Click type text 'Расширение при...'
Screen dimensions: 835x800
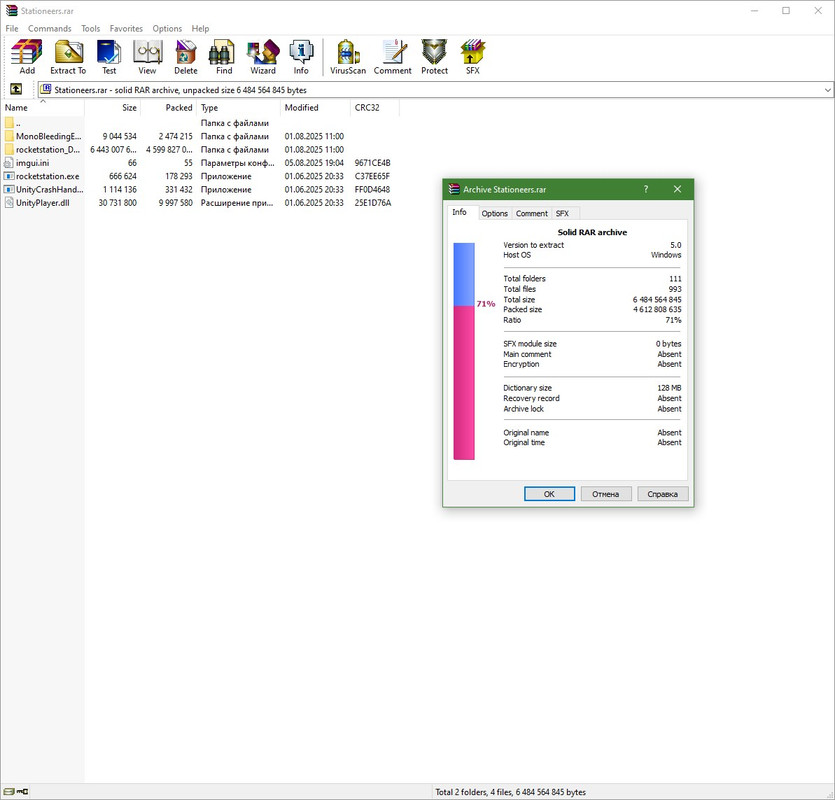point(237,203)
